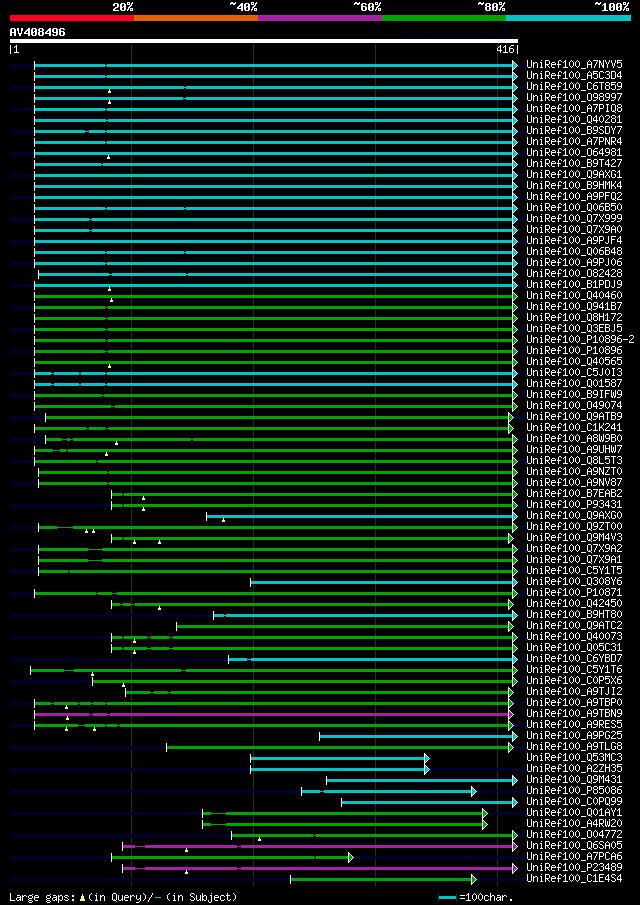Select hit label UniRef100_C6T859
This screenshot has width=640, height=905.
[574, 86]
